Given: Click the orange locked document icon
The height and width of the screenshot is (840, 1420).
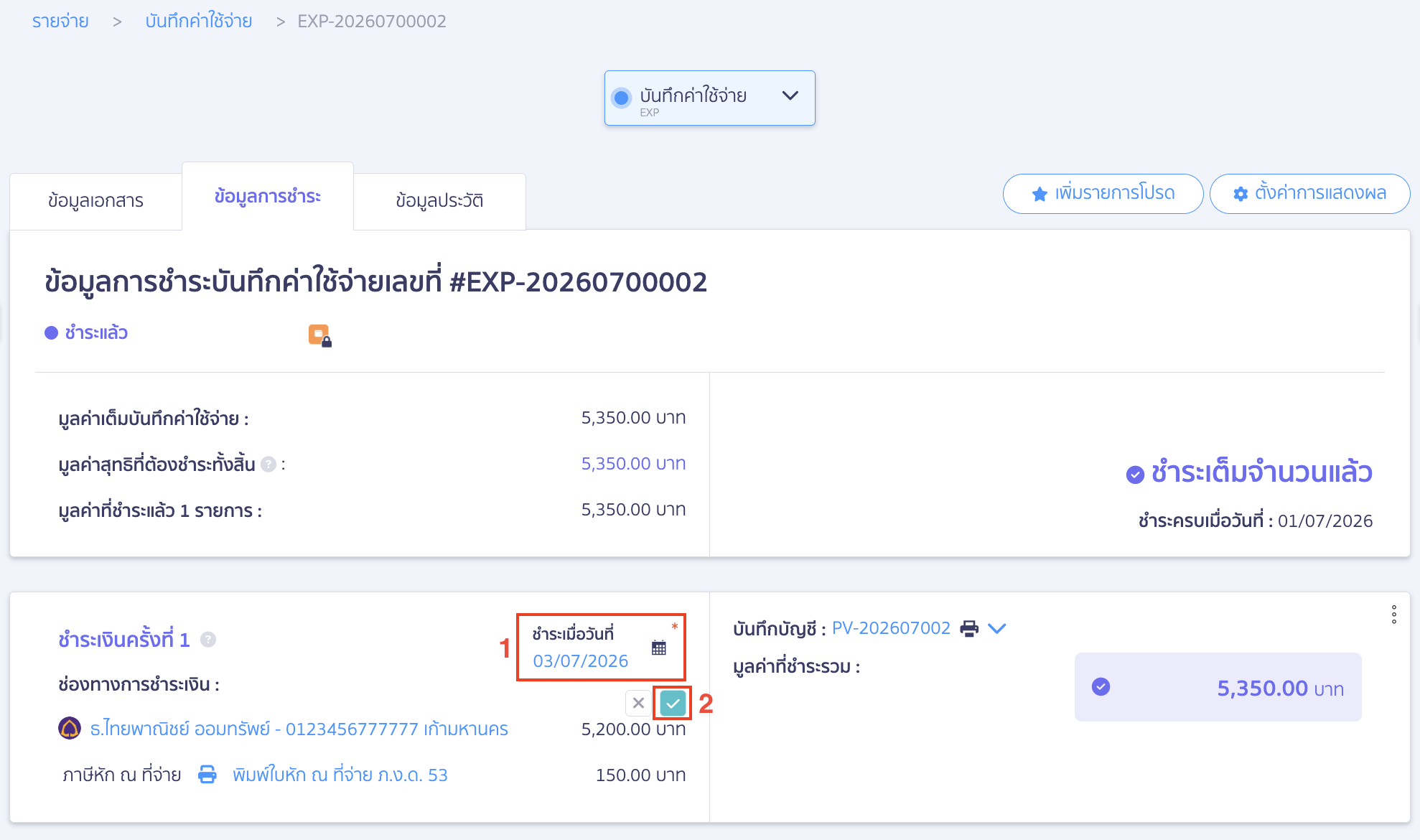Looking at the screenshot, I should 319,335.
